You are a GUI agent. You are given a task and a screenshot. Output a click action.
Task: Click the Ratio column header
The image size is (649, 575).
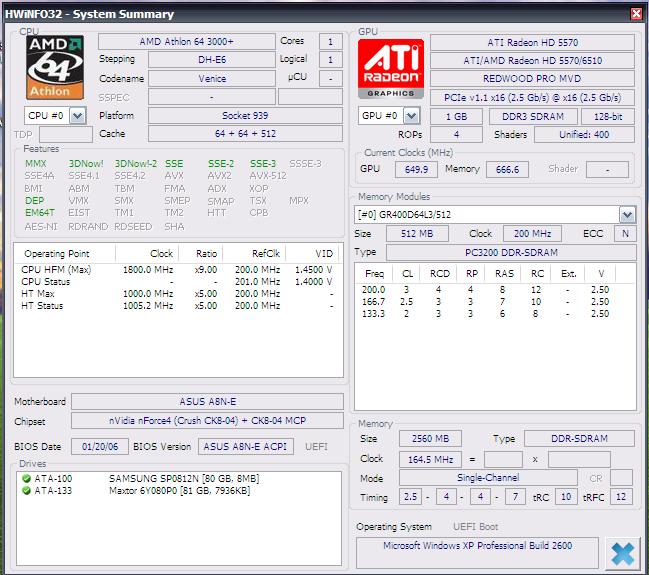click(x=201, y=254)
